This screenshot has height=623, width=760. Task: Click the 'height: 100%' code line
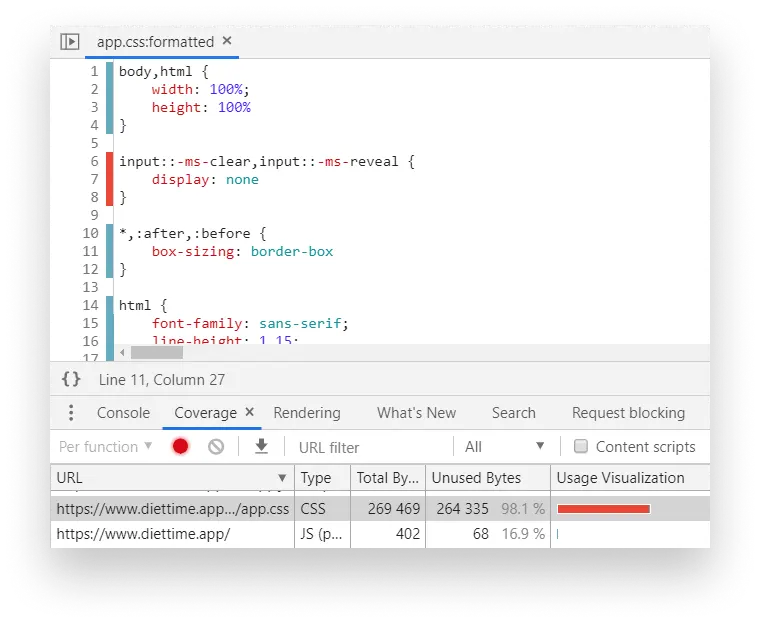(201, 107)
